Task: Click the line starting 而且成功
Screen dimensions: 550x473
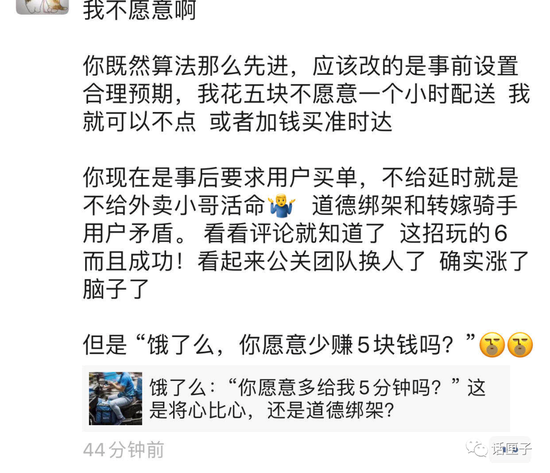Action: pos(306,261)
